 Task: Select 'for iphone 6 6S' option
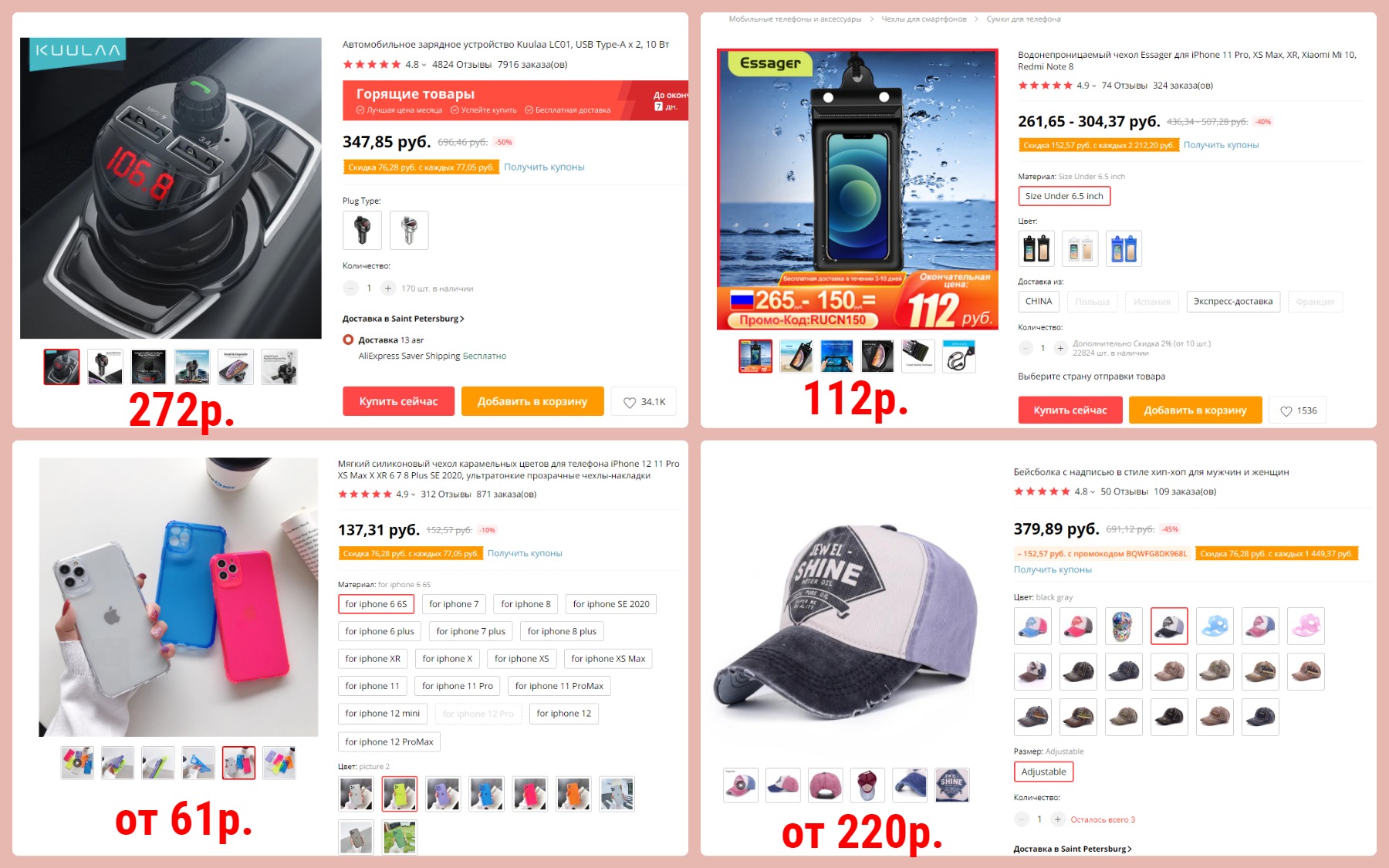[376, 604]
